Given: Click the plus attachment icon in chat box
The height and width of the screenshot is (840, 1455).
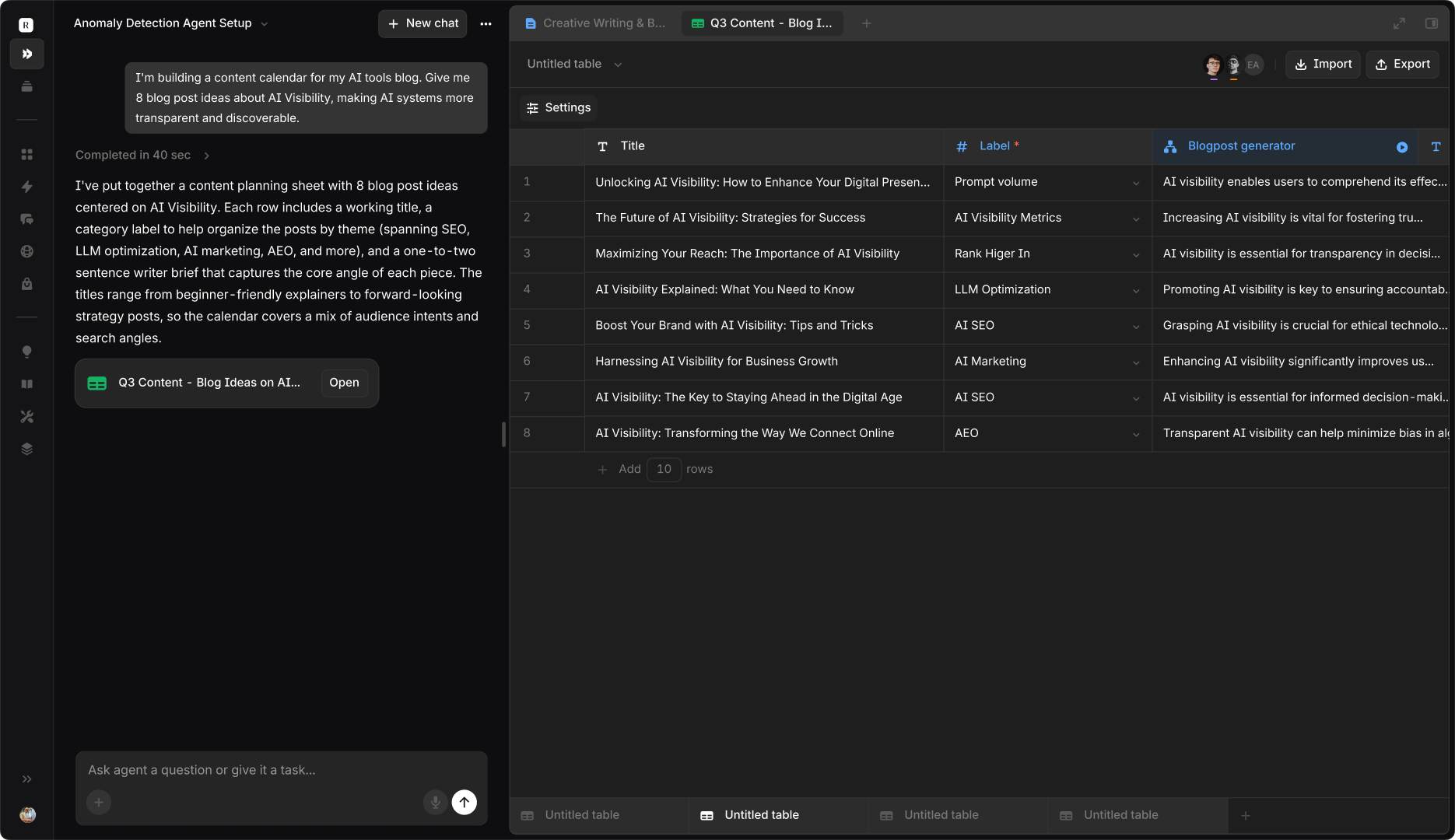Looking at the screenshot, I should pos(99,802).
